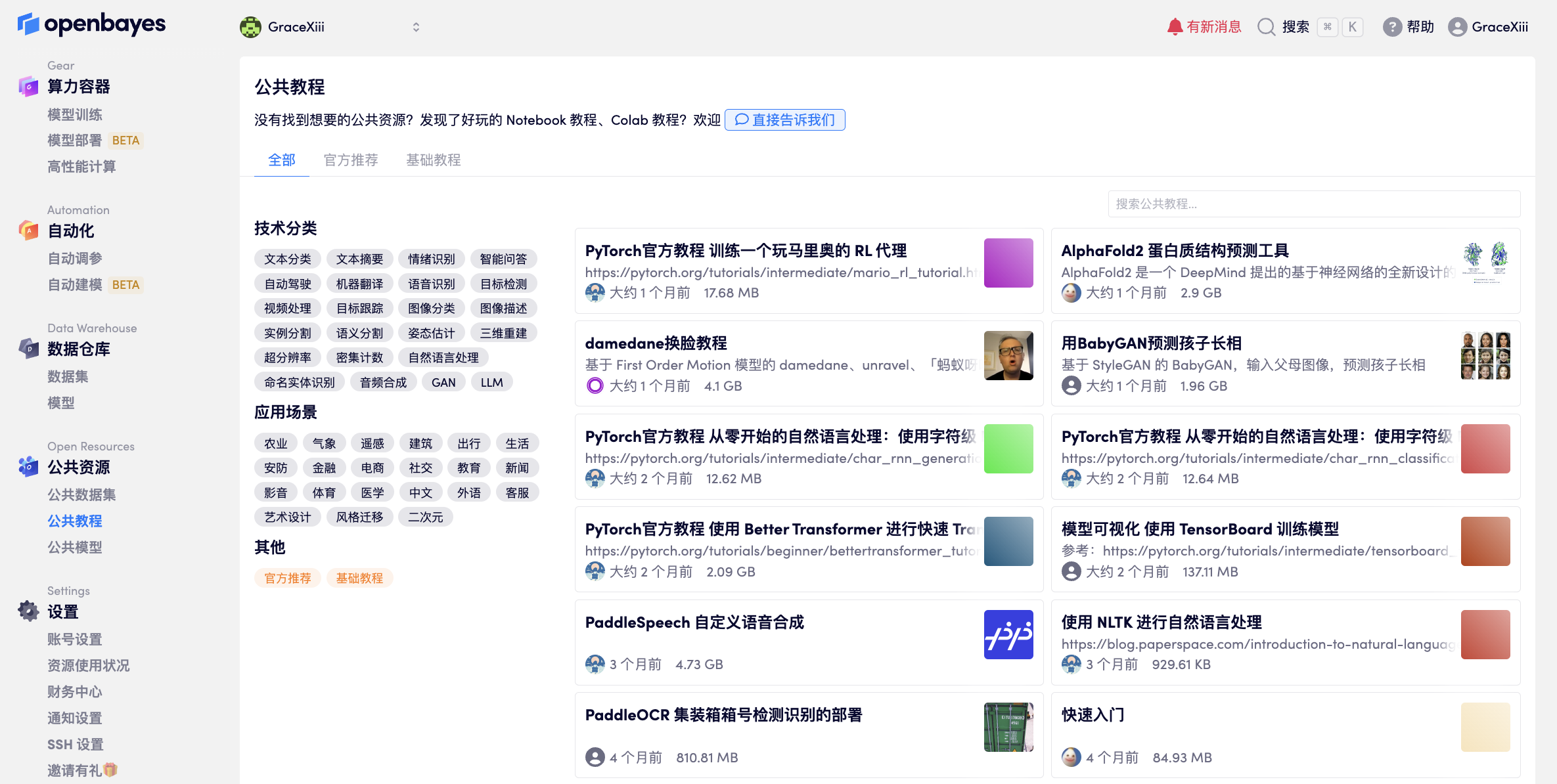The height and width of the screenshot is (784, 1557).
Task: Click author avatar on AlphaFold2 card
Action: pos(1071,293)
